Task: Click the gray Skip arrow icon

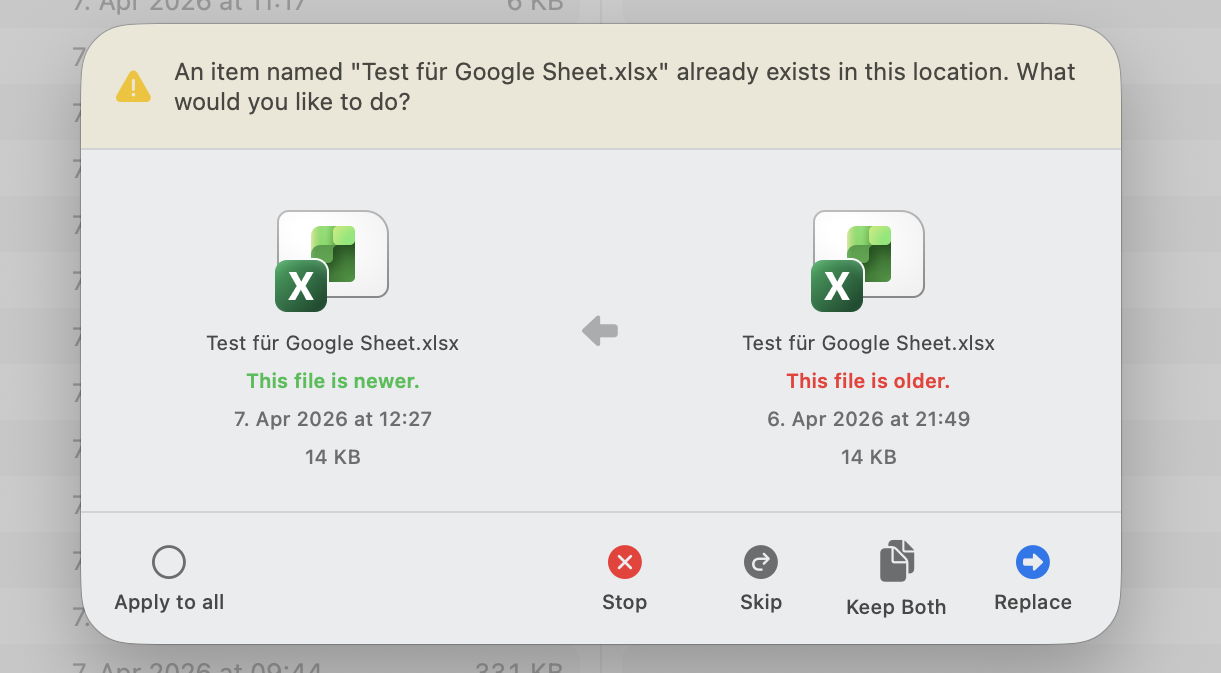Action: pyautogui.click(x=761, y=562)
